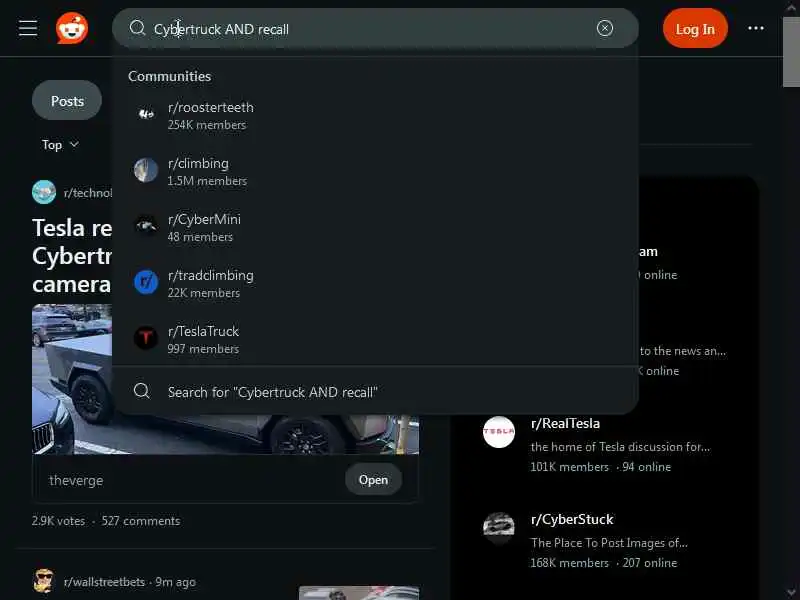This screenshot has width=800, height=600.
Task: Open r/roosterteeth community suggestion
Action: (375, 115)
